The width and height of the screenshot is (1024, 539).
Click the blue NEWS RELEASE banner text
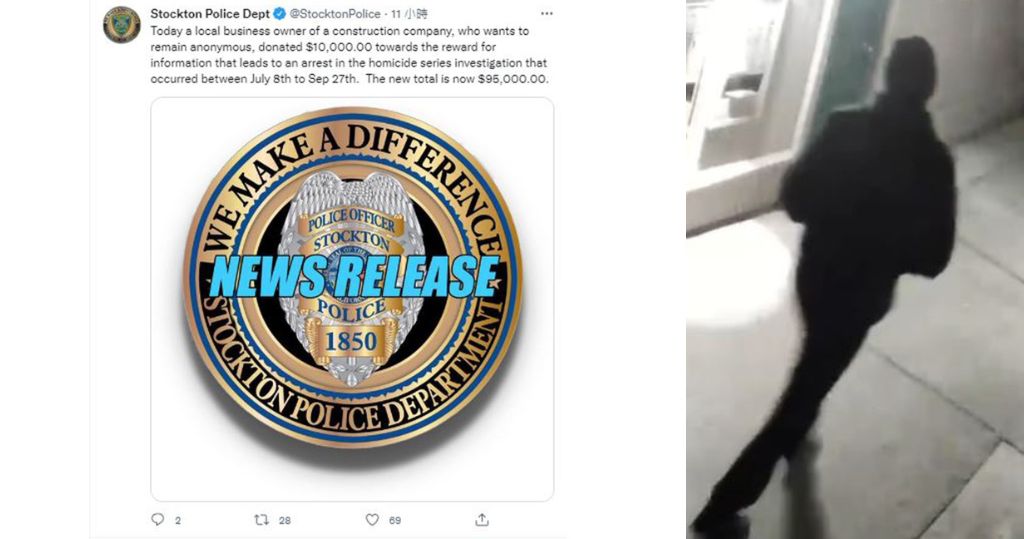(355, 276)
